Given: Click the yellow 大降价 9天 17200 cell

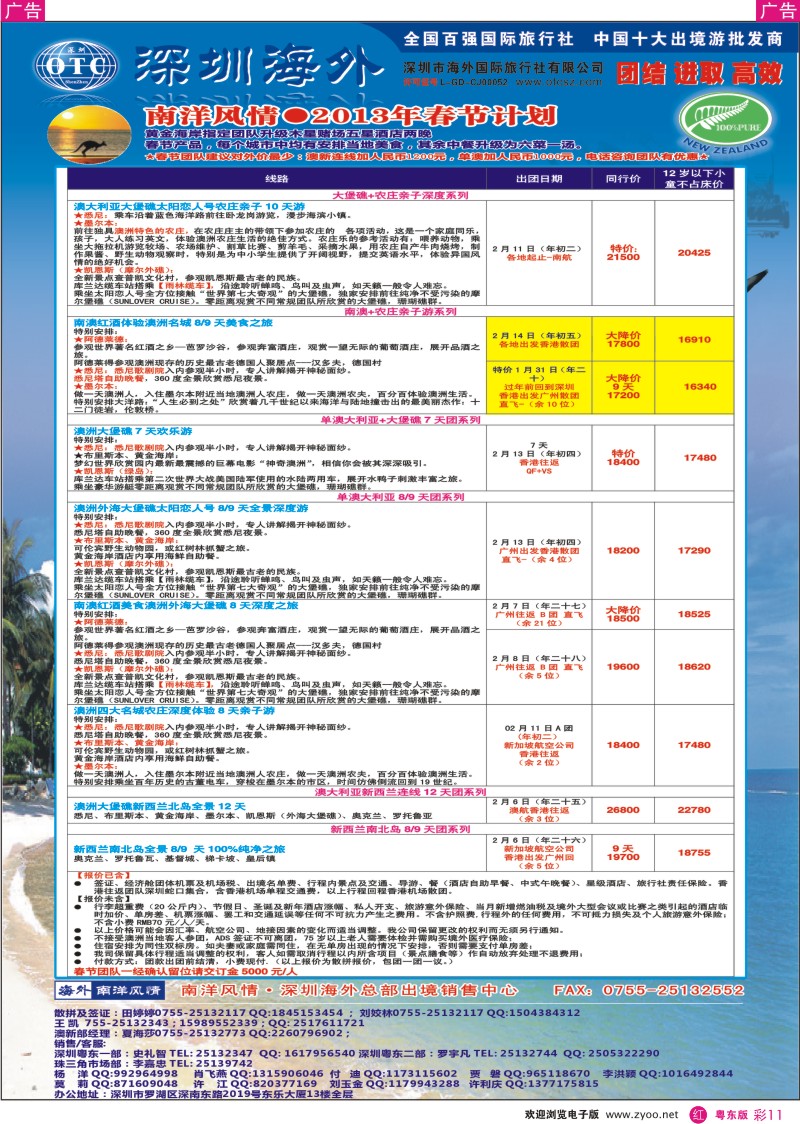Looking at the screenshot, I should [x=623, y=386].
